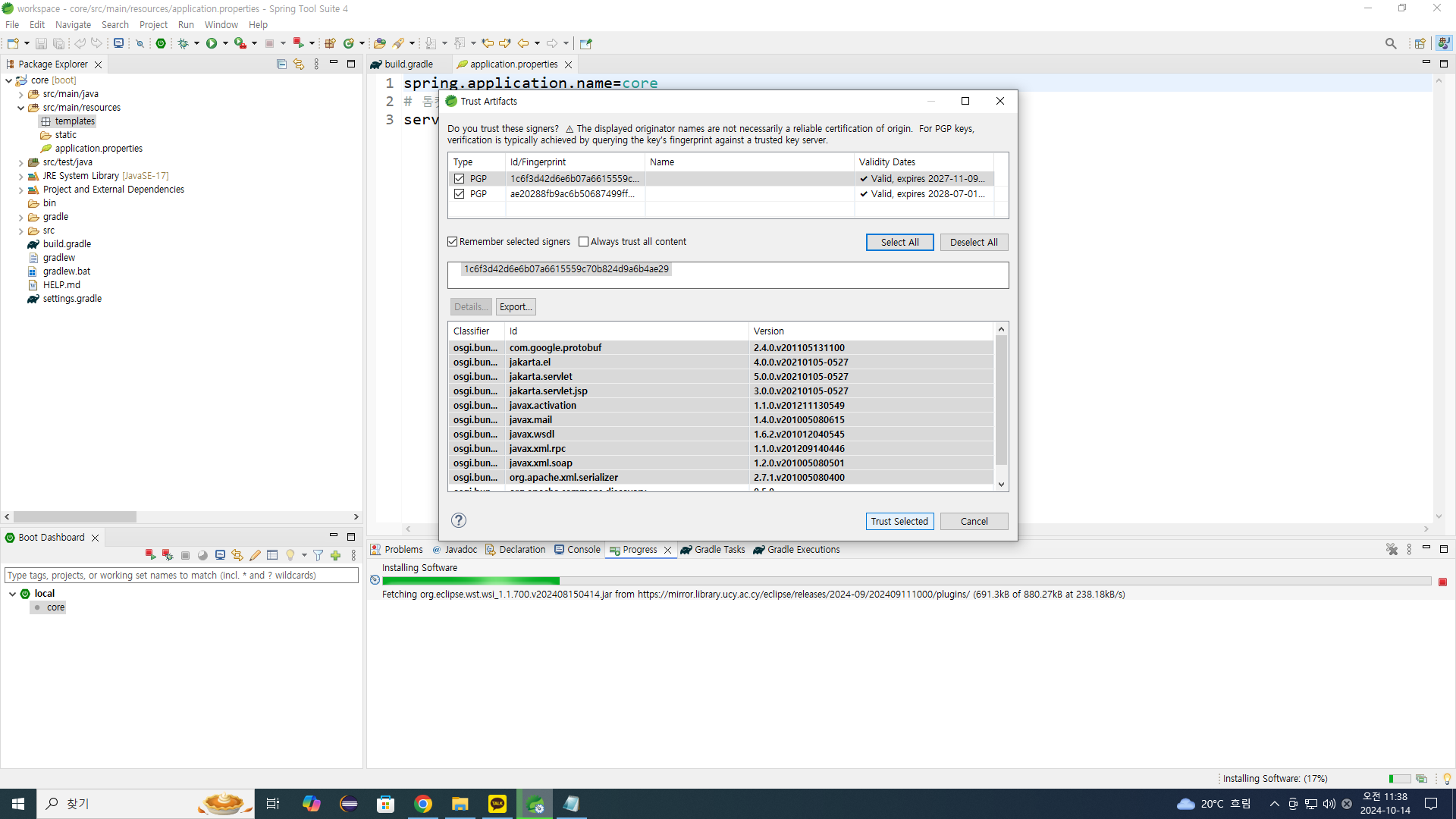The image size is (1456, 819).
Task: Click Link with Editor in Package Explorer
Action: pos(299,64)
